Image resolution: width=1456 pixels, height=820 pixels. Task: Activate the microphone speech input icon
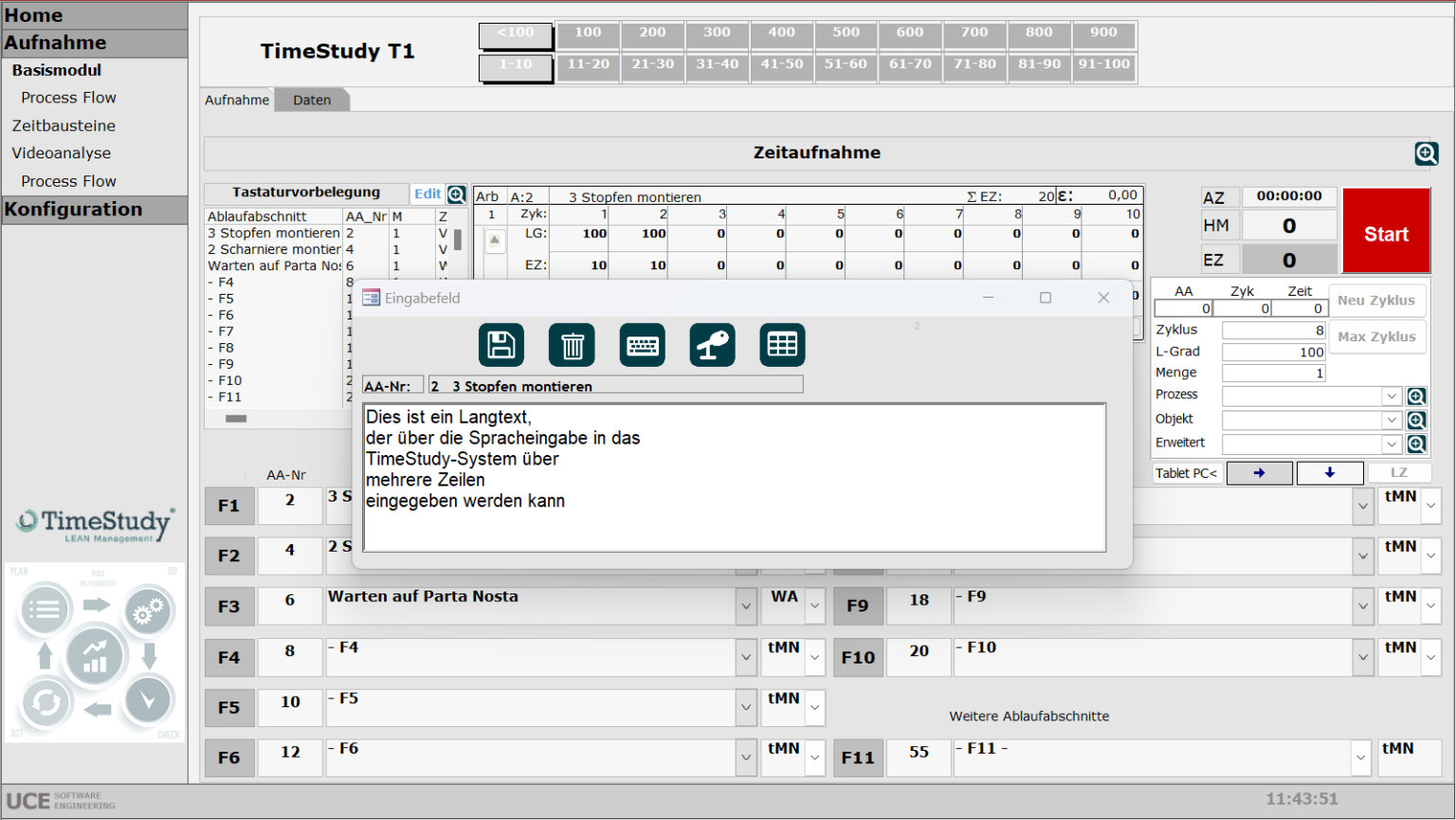712,345
